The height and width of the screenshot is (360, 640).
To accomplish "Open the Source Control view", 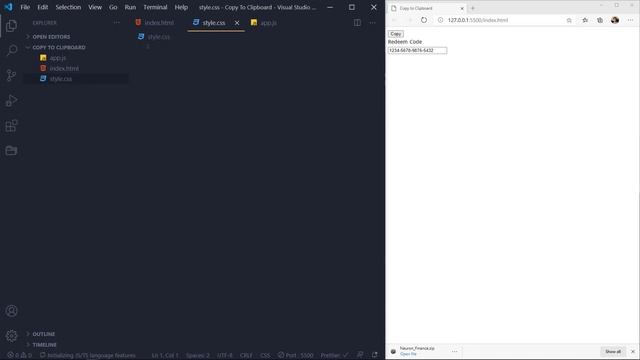I will 11,75.
